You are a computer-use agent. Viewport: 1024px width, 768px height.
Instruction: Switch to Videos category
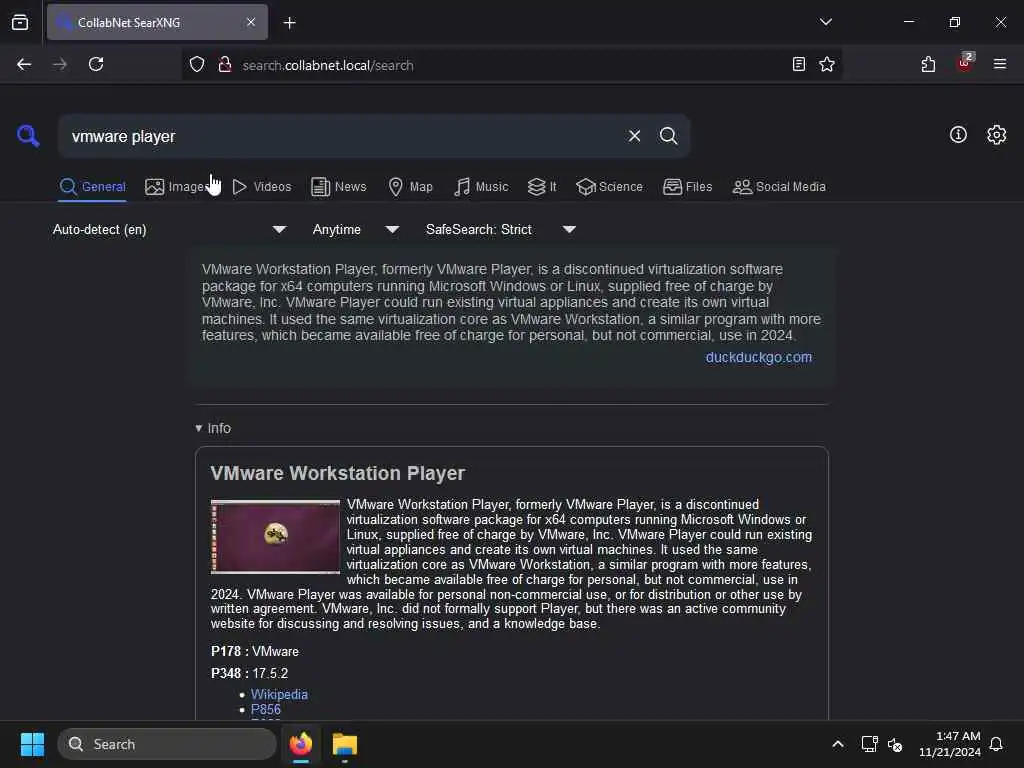coord(261,187)
